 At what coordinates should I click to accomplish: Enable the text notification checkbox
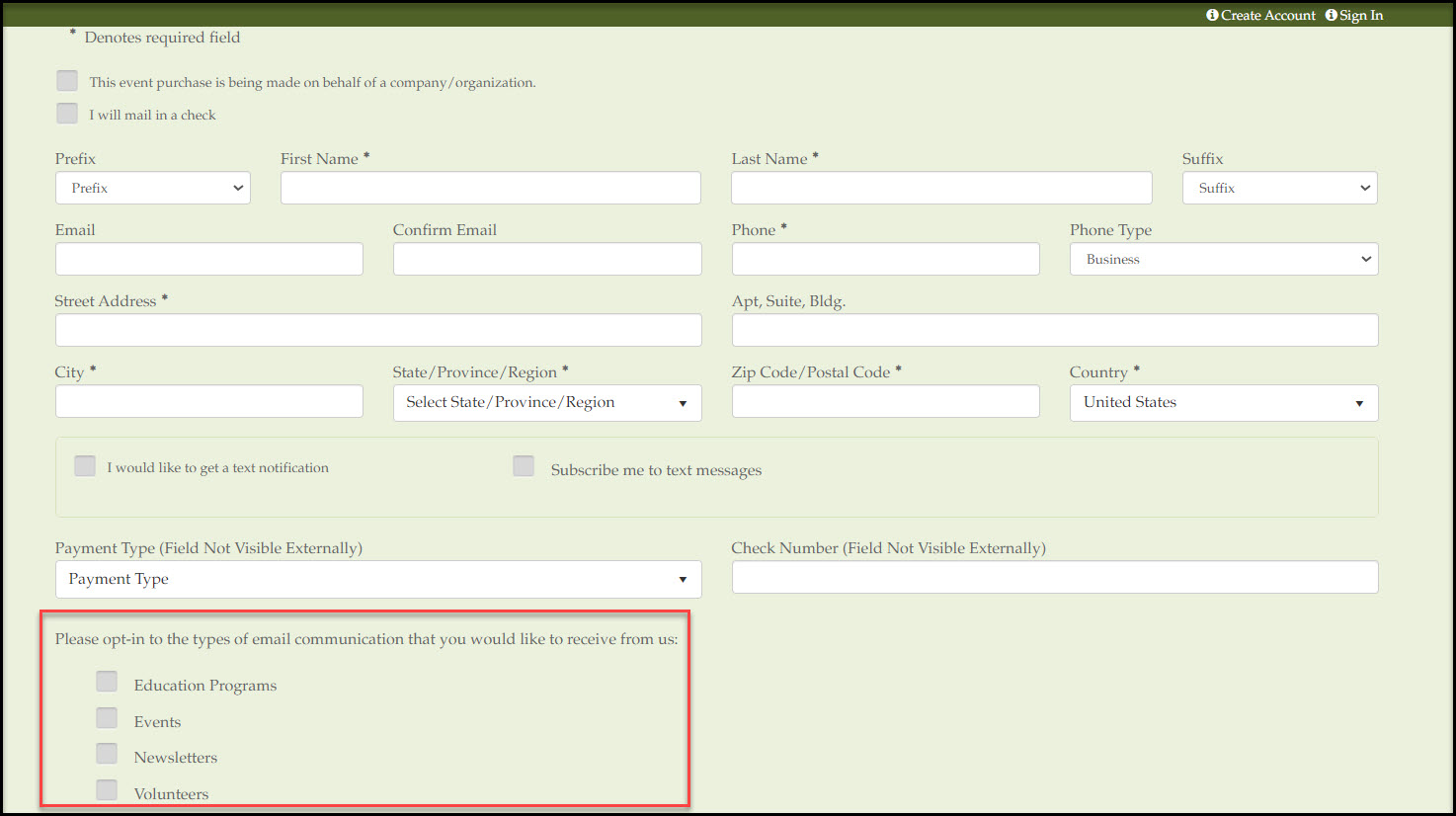click(x=85, y=466)
